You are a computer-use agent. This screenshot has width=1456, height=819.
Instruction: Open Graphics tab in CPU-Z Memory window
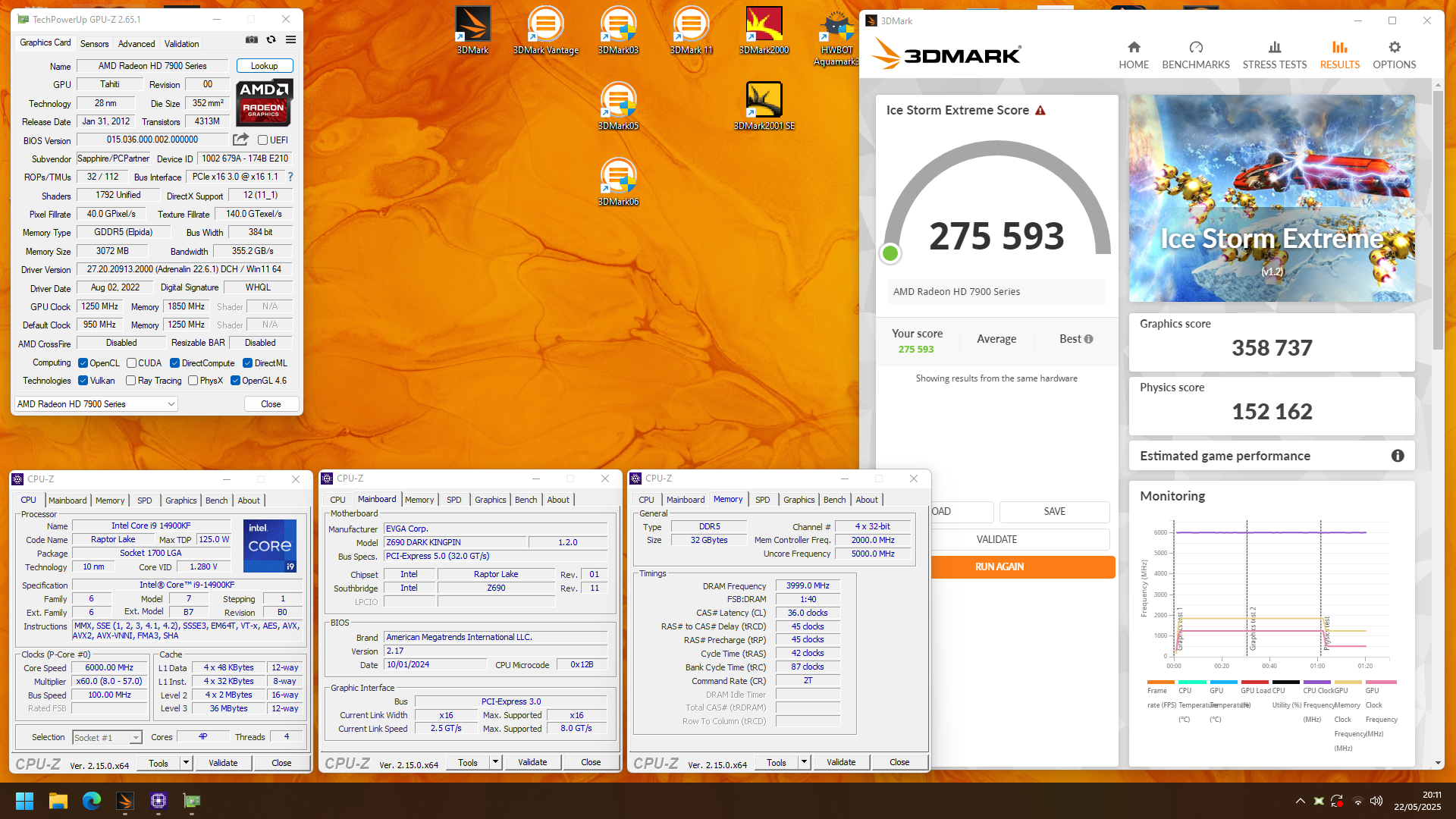pyautogui.click(x=799, y=500)
